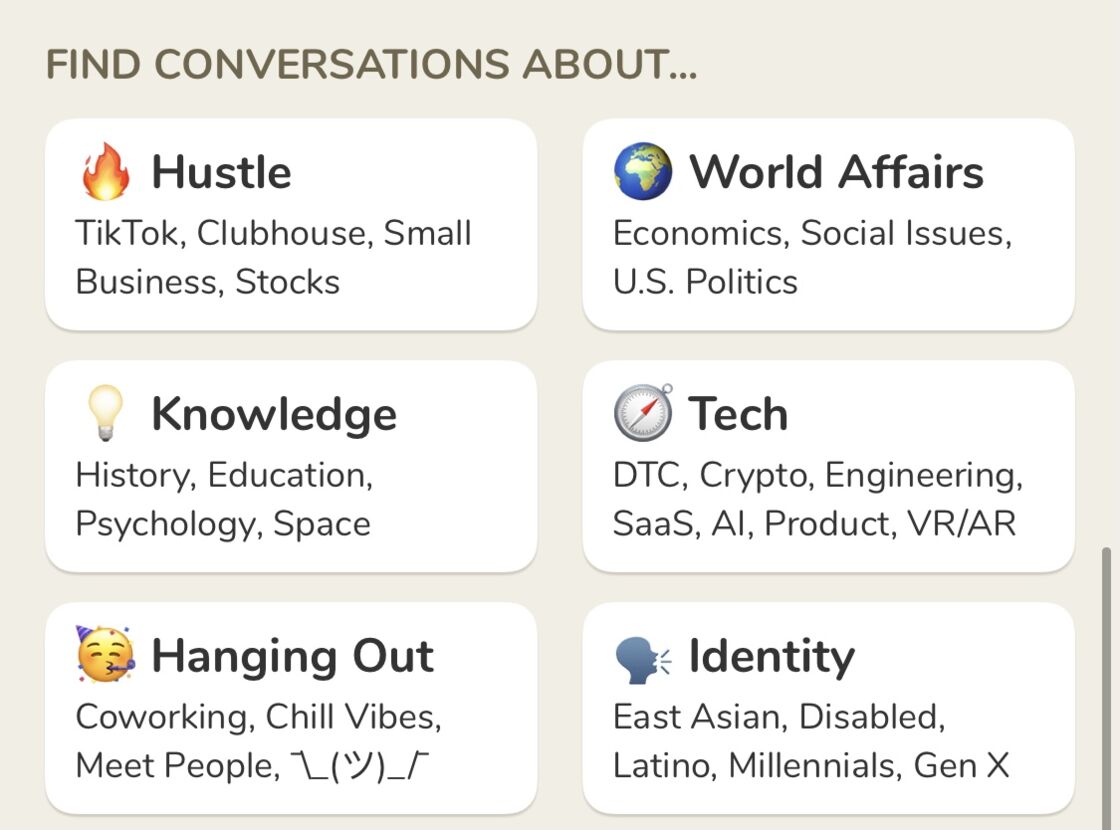Select the Identity category heading

click(x=771, y=656)
